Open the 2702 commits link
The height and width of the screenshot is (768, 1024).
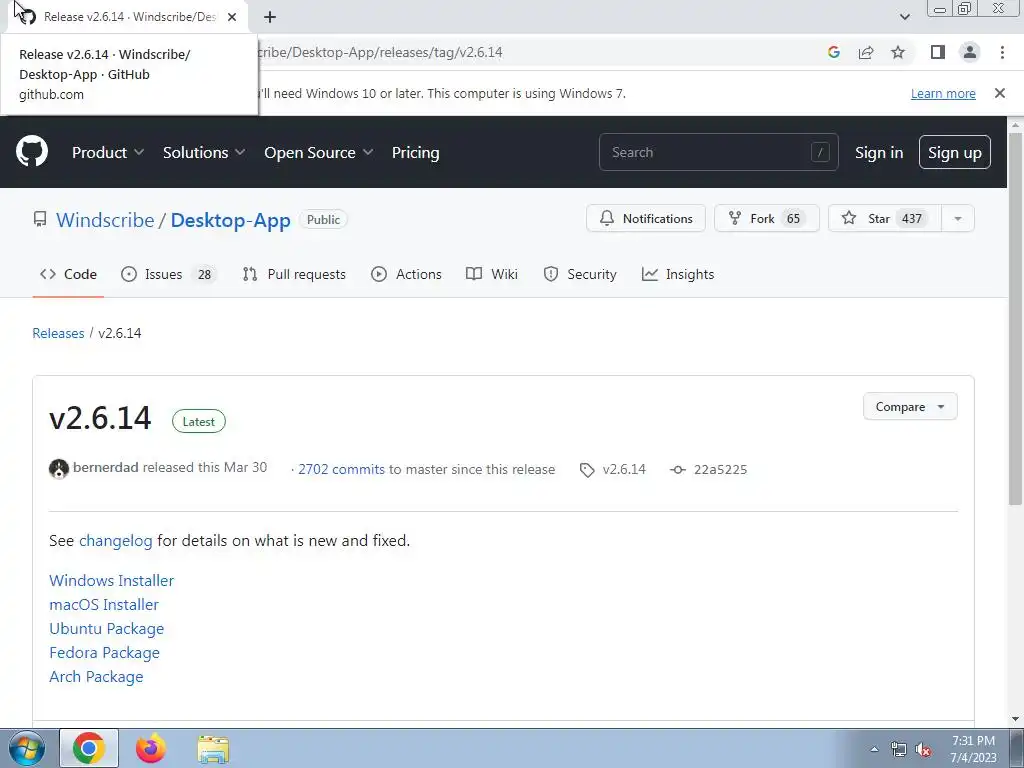point(342,469)
